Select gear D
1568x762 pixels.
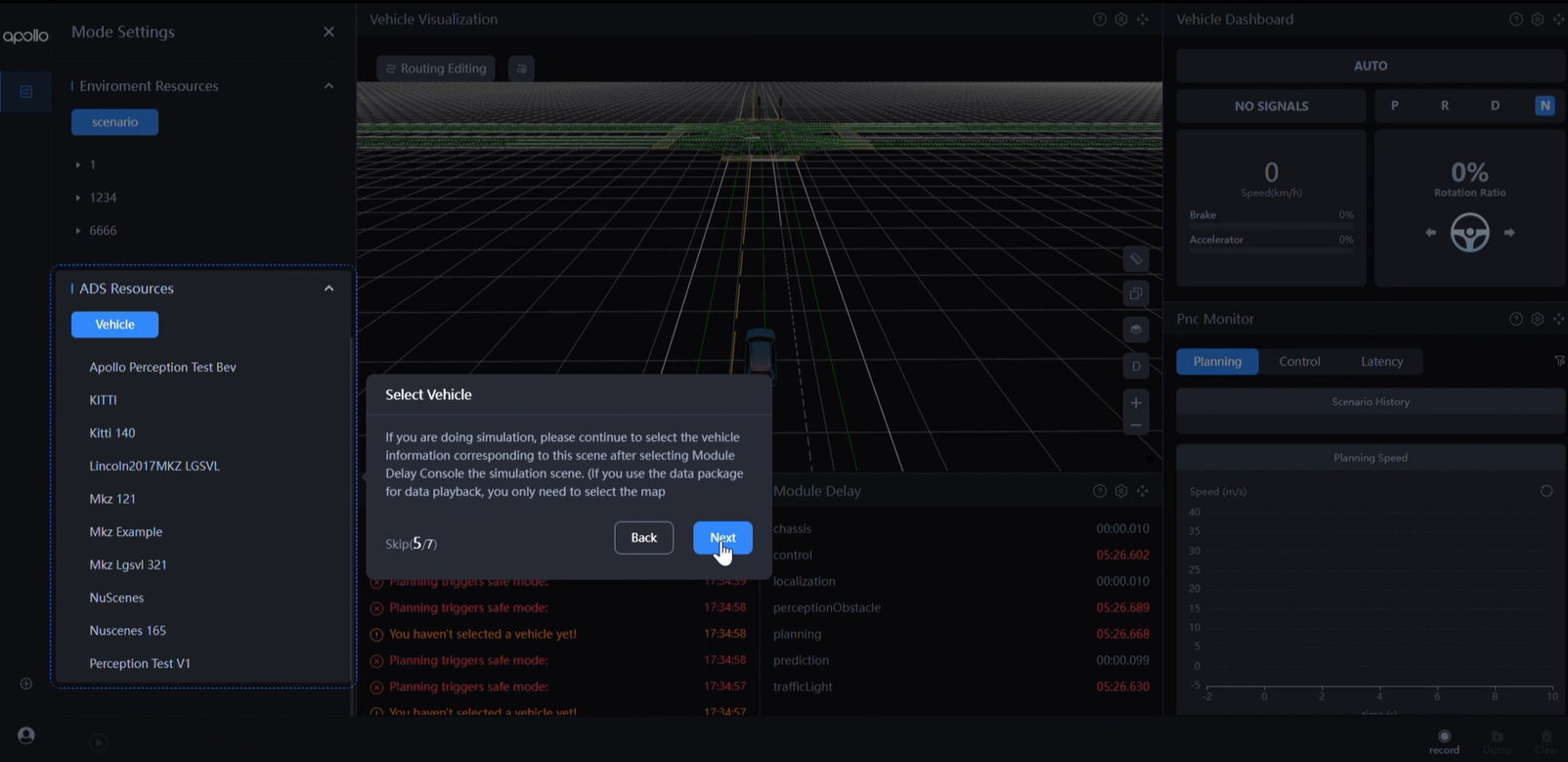pos(1495,106)
